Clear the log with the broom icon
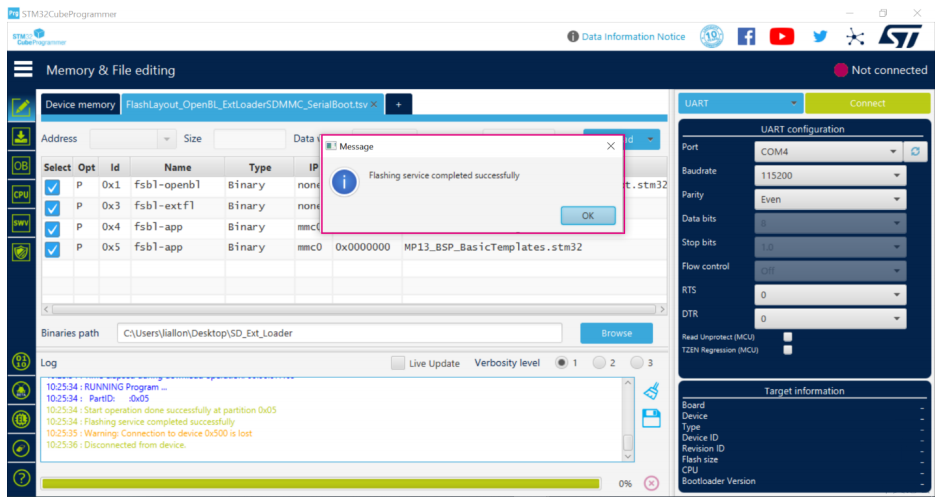Image resolution: width=939 pixels, height=503 pixels. [x=651, y=392]
